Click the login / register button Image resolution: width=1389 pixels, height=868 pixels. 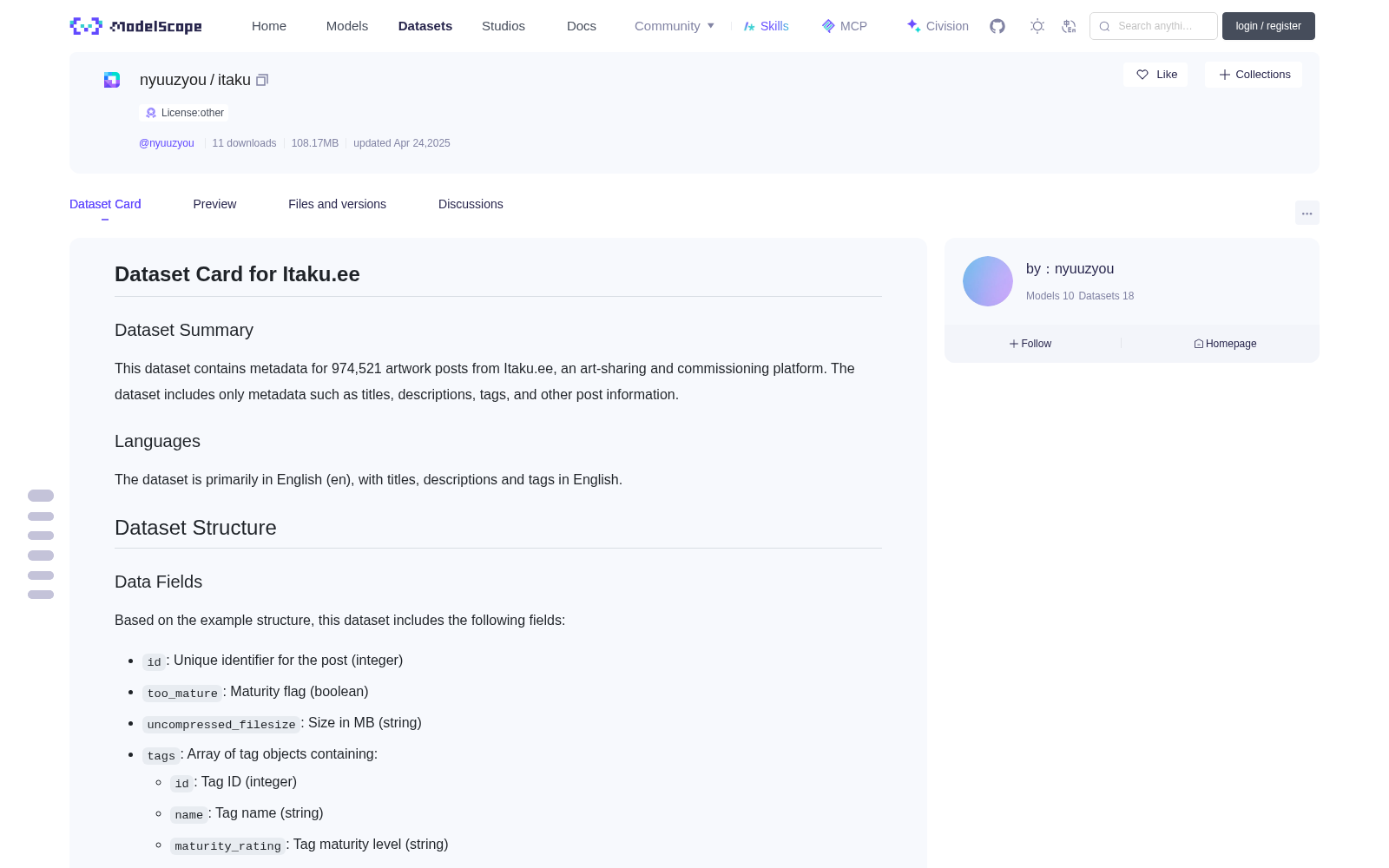click(x=1268, y=26)
